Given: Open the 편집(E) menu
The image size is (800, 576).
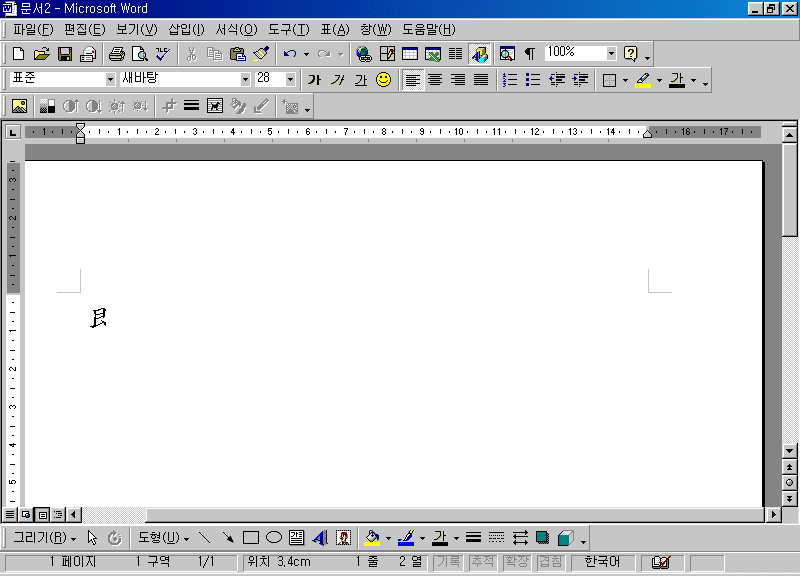Looking at the screenshot, I should click(85, 30).
